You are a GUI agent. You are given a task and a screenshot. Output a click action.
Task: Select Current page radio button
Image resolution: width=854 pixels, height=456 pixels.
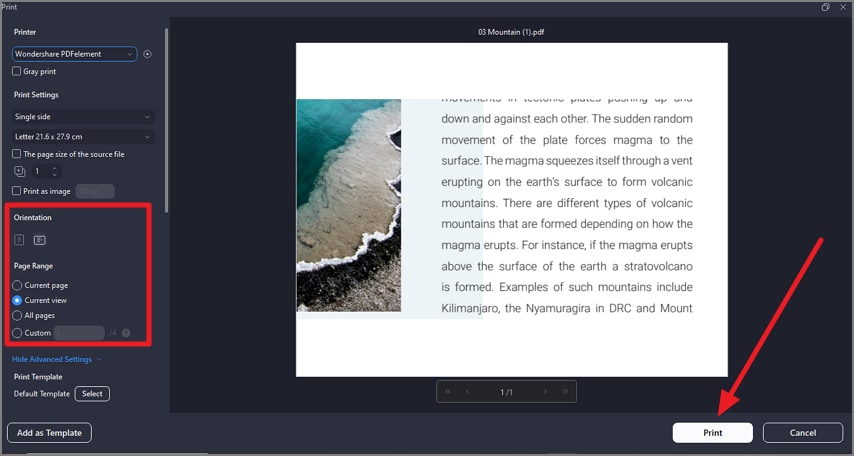tap(17, 285)
